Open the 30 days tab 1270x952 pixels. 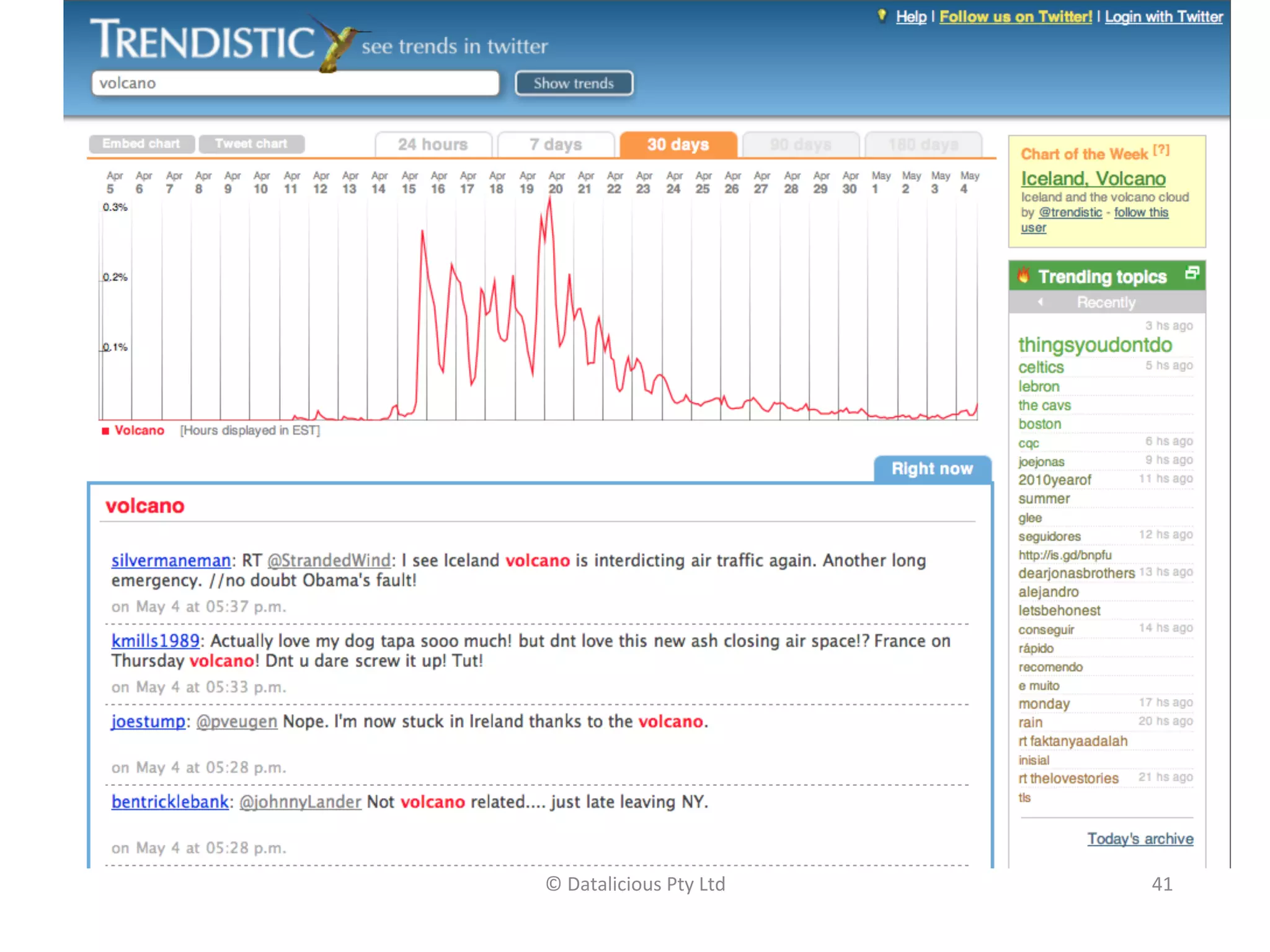pos(678,144)
